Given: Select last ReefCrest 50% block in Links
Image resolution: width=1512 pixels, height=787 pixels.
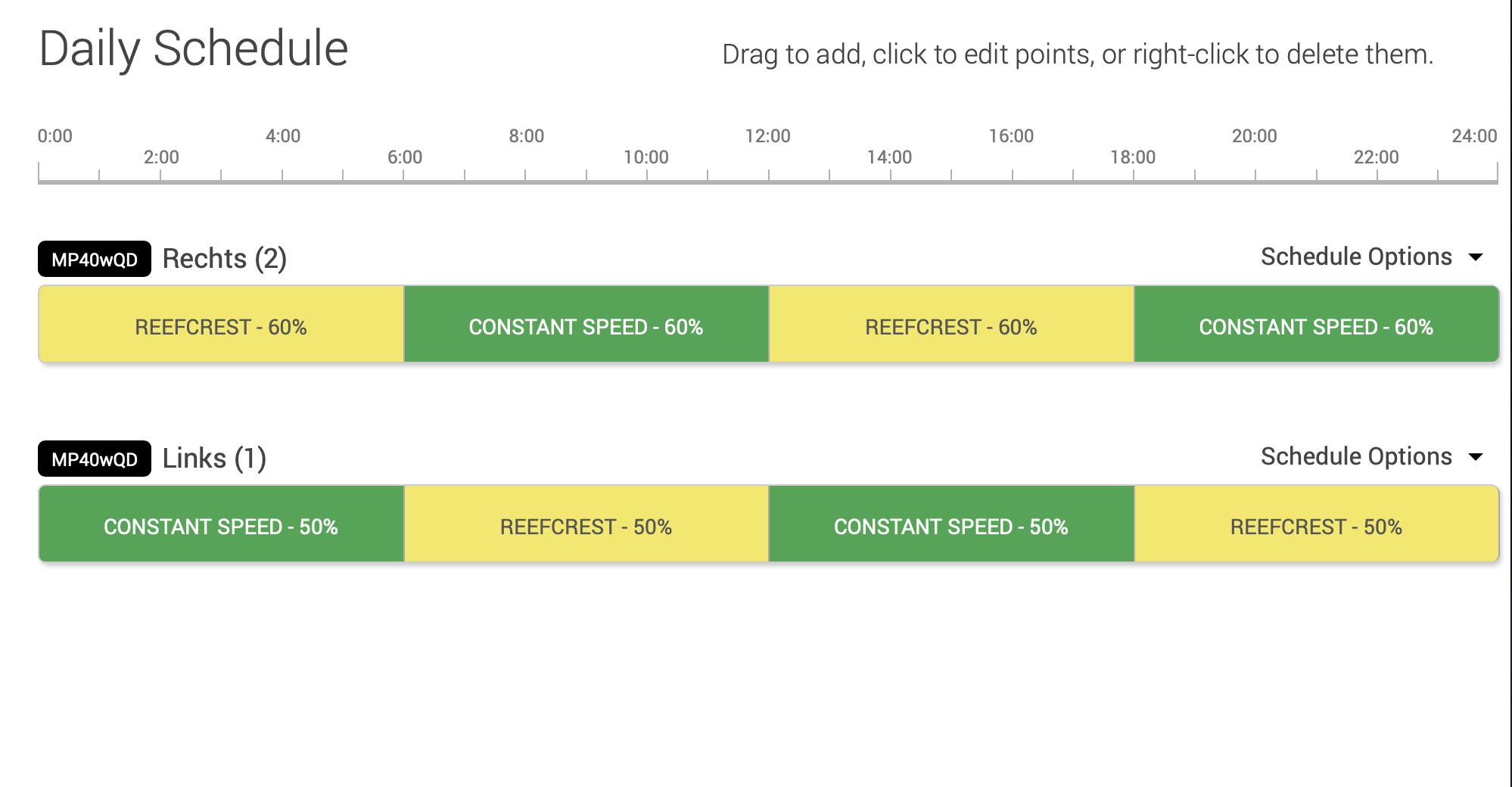Looking at the screenshot, I should pos(1316,526).
